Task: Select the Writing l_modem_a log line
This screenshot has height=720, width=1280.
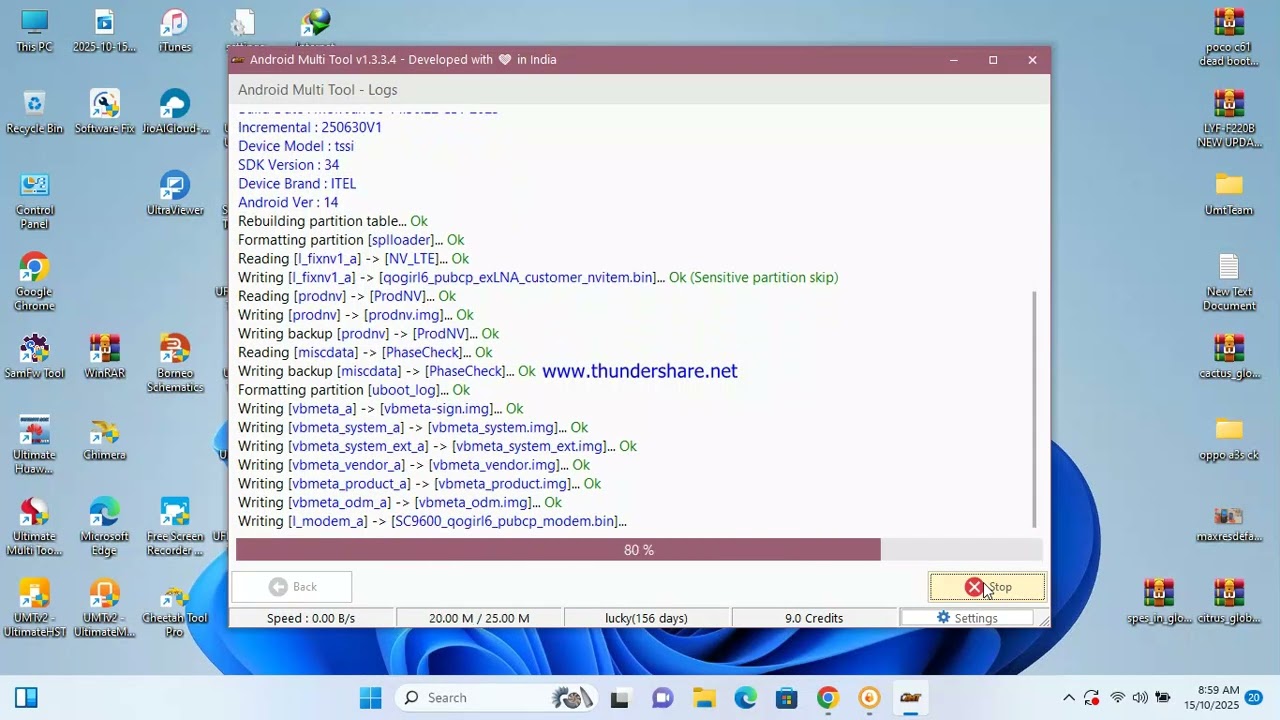Action: click(432, 521)
